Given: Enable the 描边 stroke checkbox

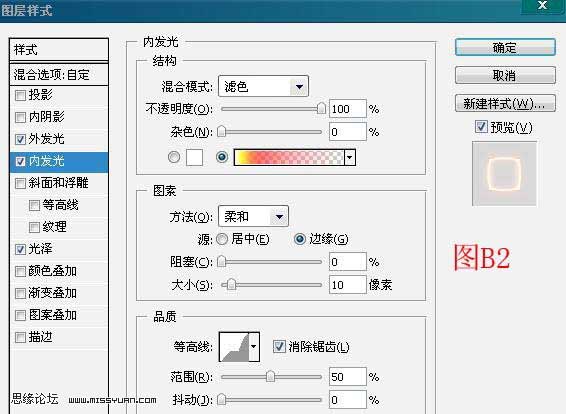Looking at the screenshot, I should (20, 337).
